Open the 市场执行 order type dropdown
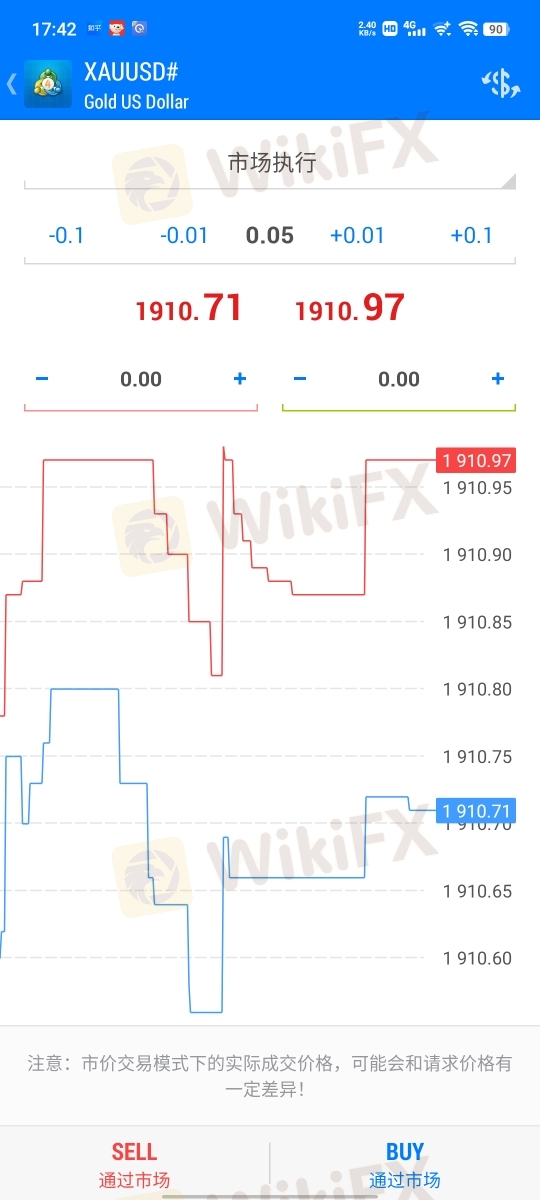Viewport: 540px width, 1200px height. point(270,164)
